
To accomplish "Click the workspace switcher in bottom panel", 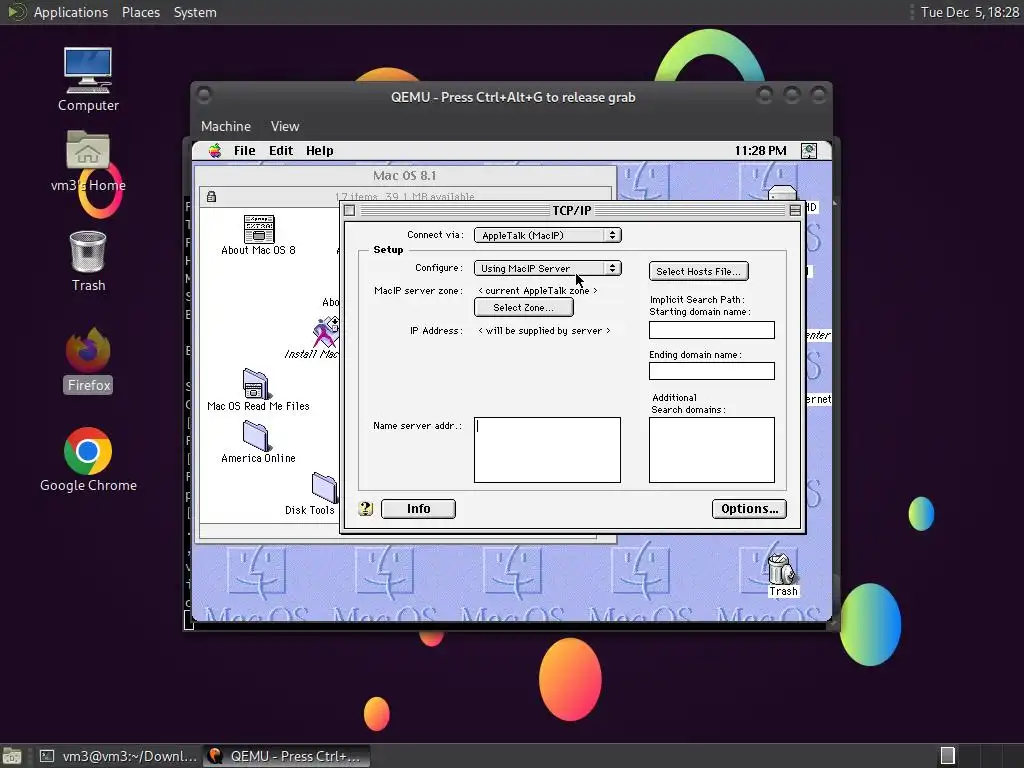I will pos(948,756).
